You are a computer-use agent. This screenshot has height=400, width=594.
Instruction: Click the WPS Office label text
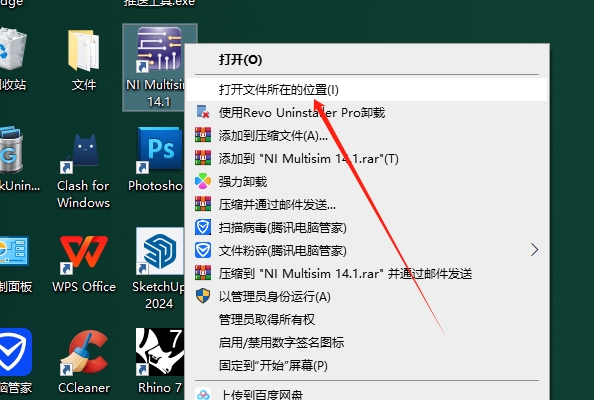(84, 287)
